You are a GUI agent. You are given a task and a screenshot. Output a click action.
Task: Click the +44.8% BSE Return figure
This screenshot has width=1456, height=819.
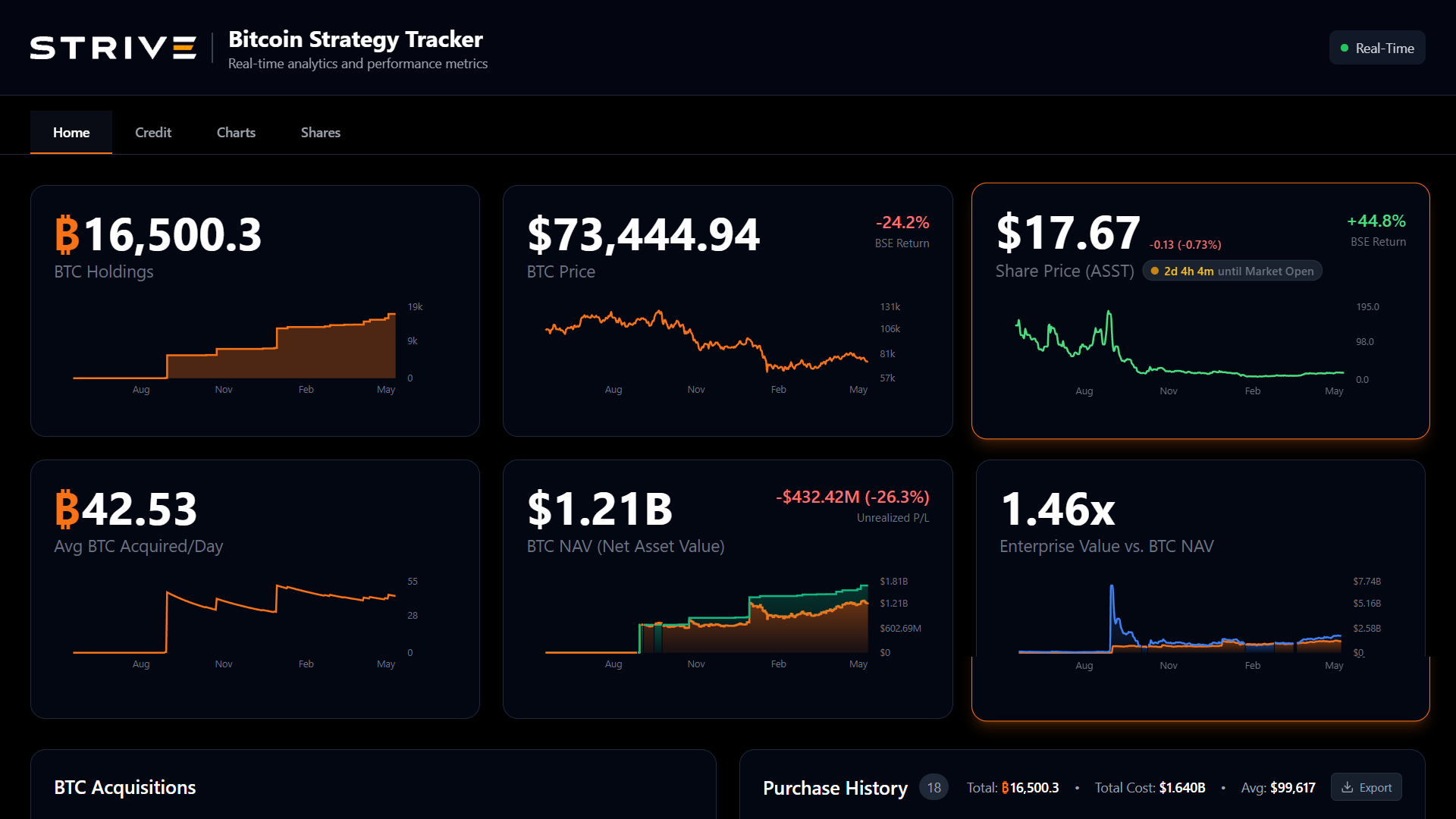[x=1376, y=221]
